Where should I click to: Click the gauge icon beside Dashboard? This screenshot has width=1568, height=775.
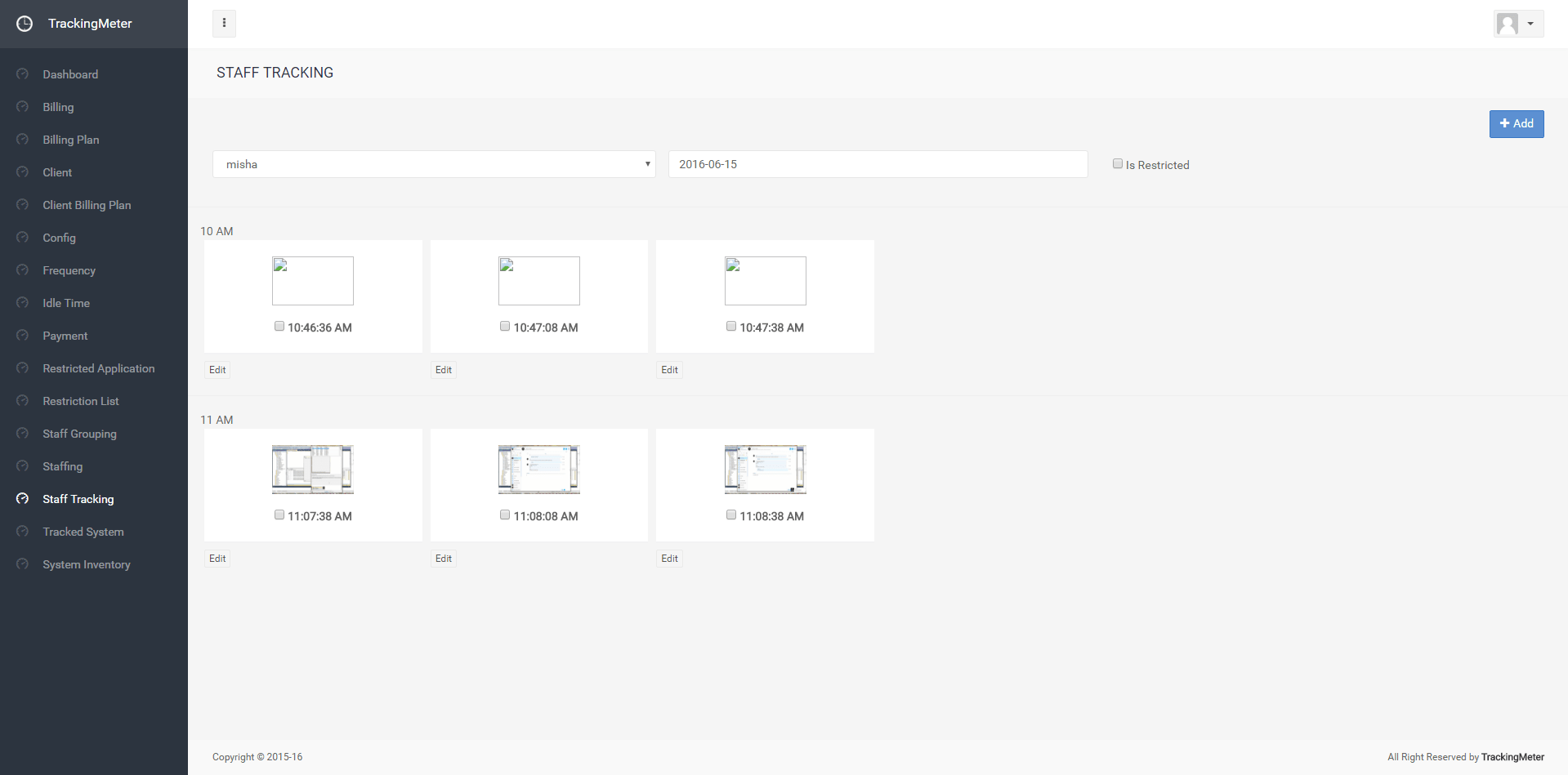pos(23,74)
